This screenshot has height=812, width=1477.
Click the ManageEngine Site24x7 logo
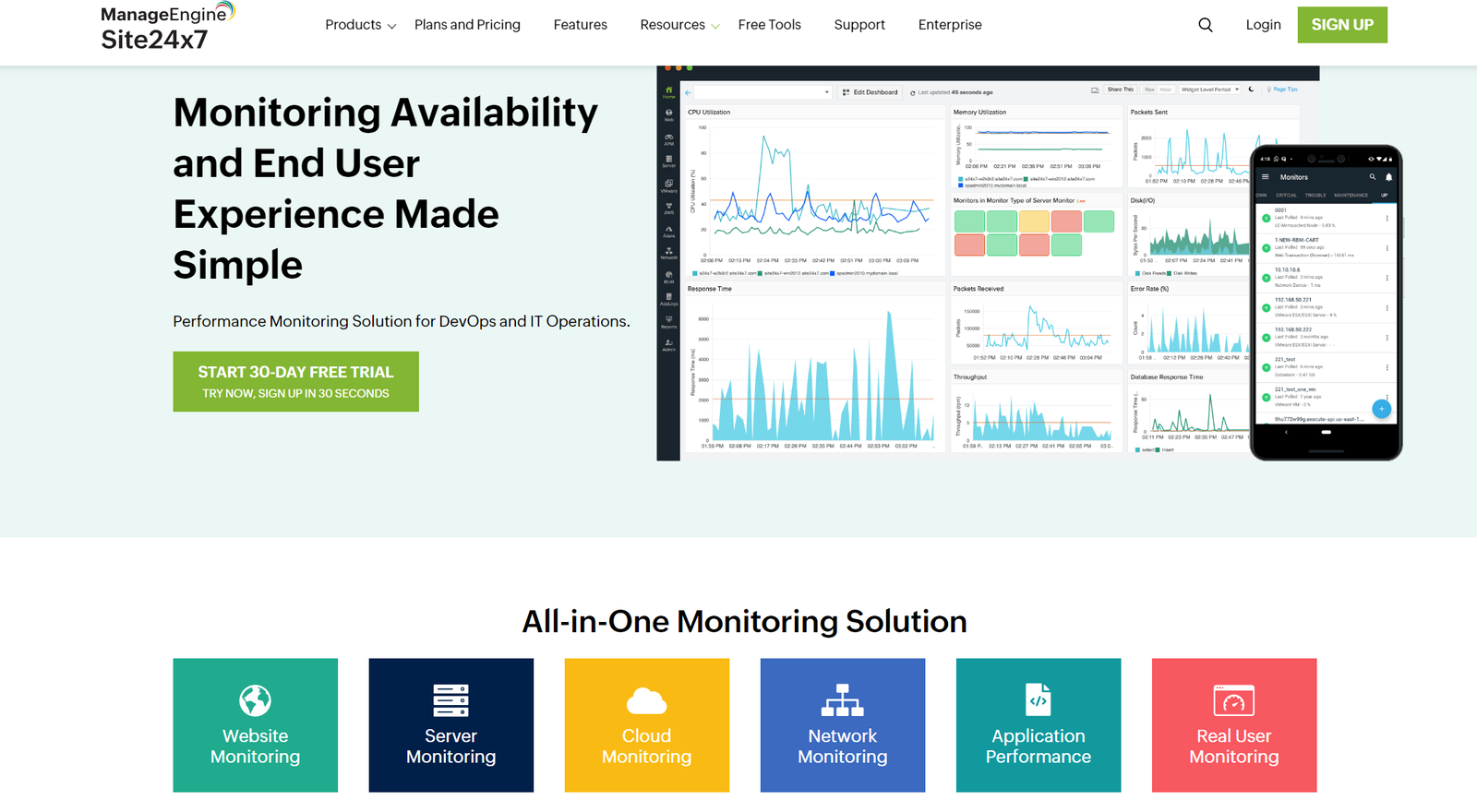click(x=168, y=26)
